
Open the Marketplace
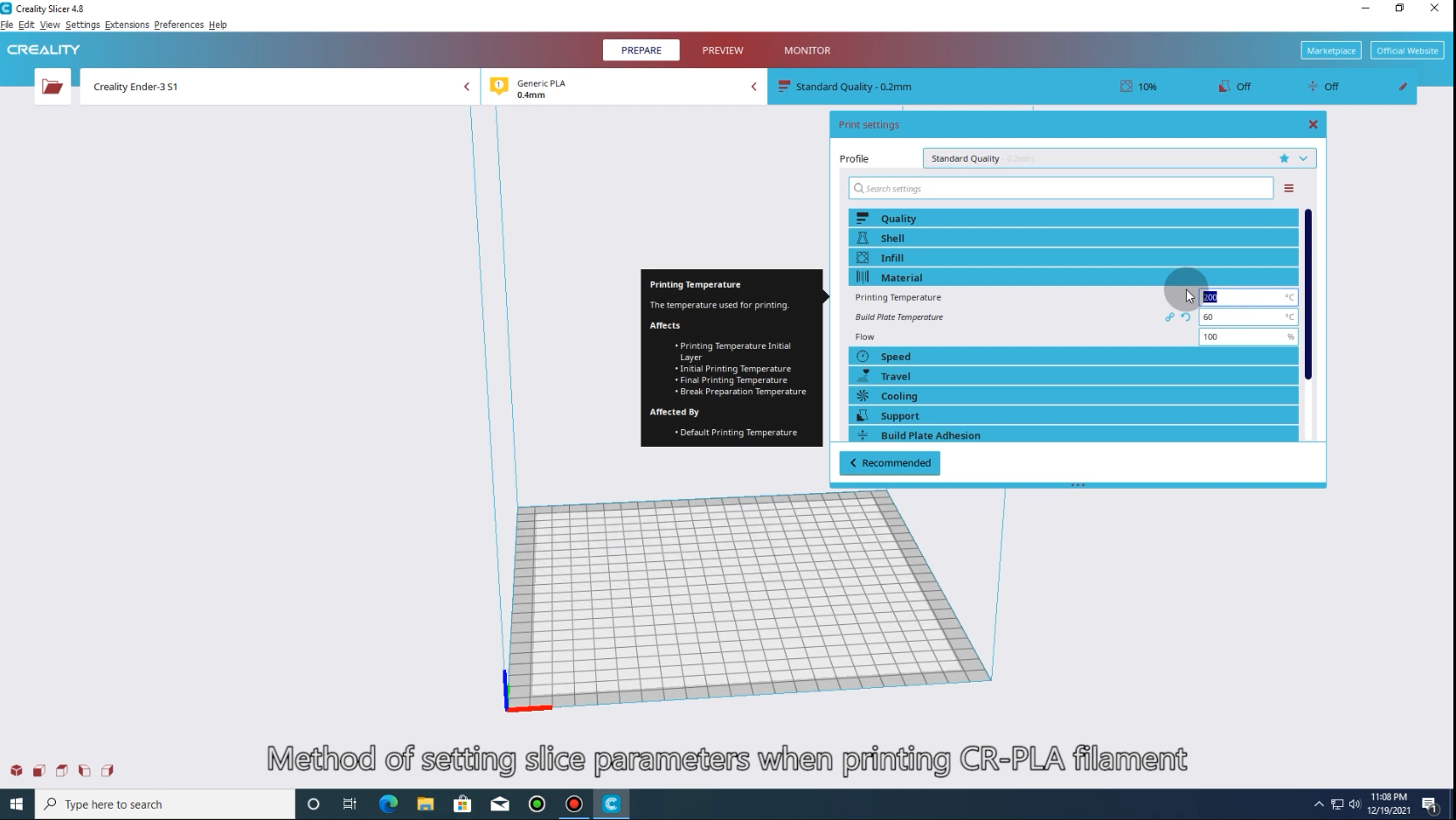1330,50
